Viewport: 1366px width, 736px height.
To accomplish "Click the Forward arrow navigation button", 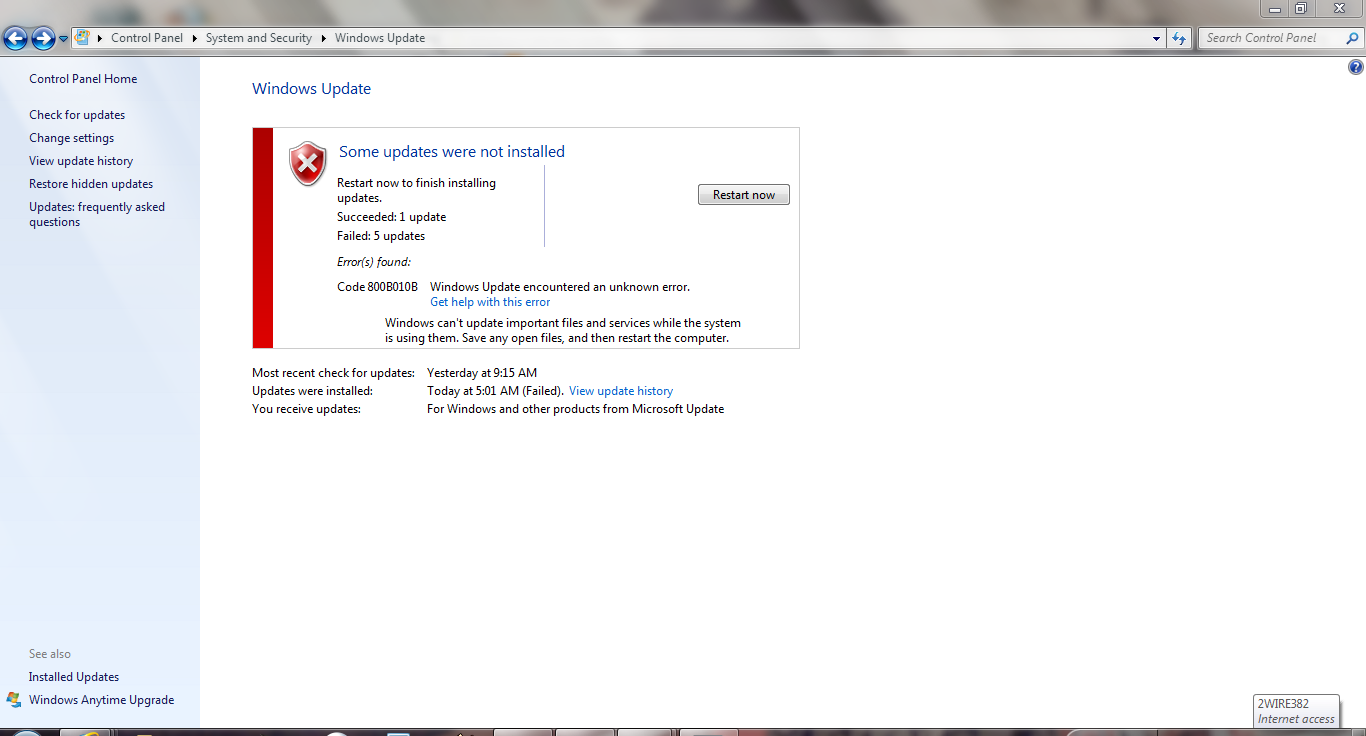I will [x=43, y=39].
